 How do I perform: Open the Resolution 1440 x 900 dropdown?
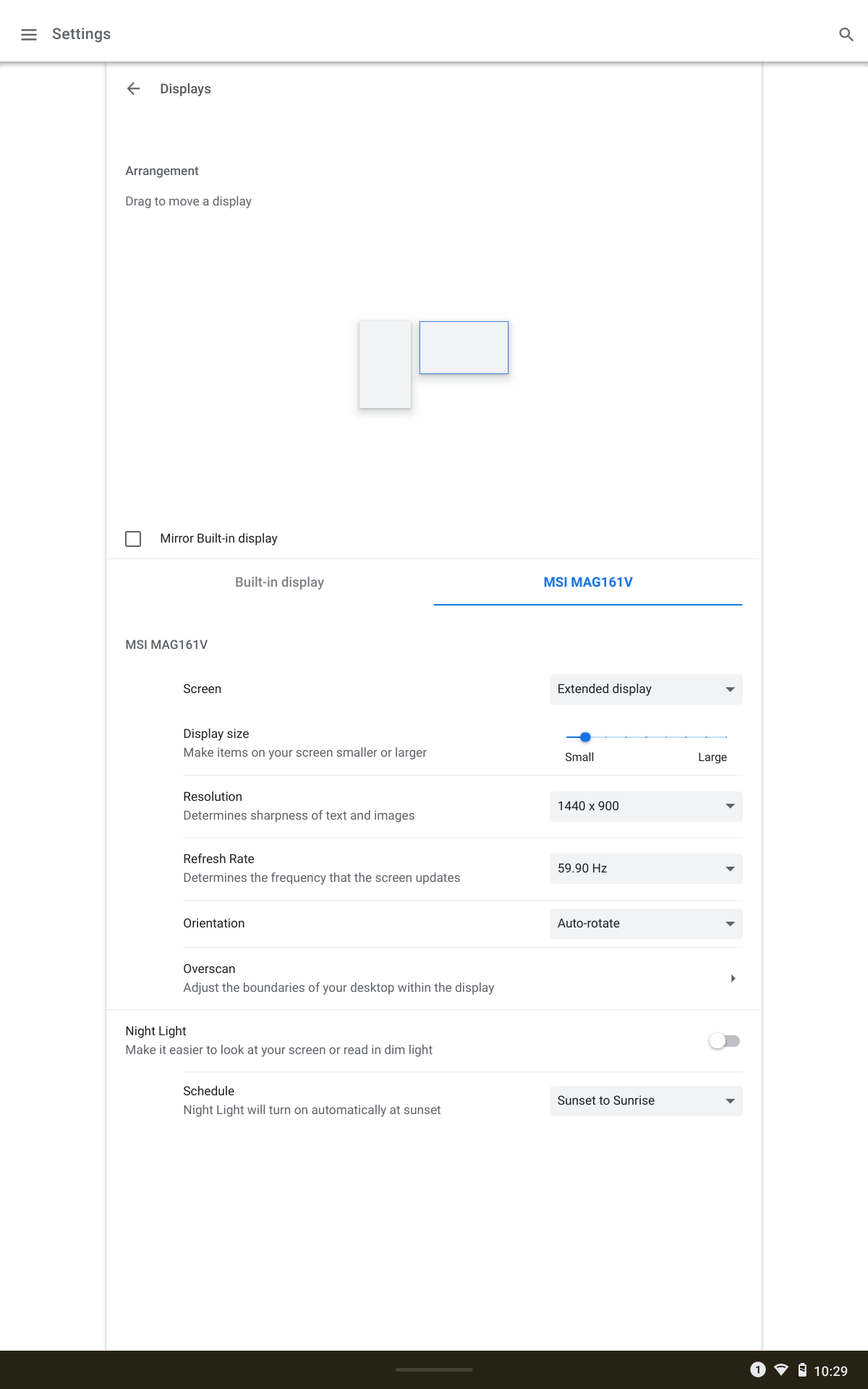(646, 807)
